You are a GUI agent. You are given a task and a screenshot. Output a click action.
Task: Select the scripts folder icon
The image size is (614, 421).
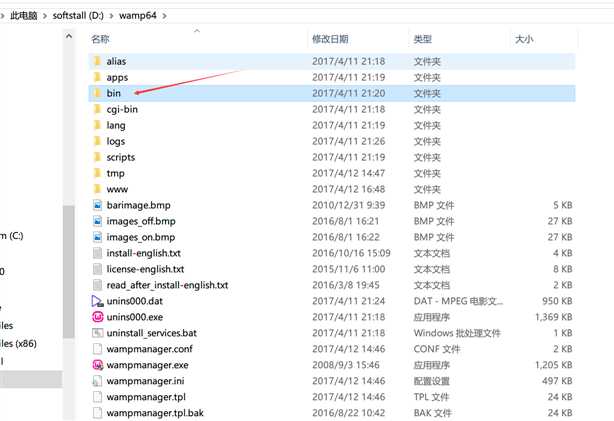98,157
